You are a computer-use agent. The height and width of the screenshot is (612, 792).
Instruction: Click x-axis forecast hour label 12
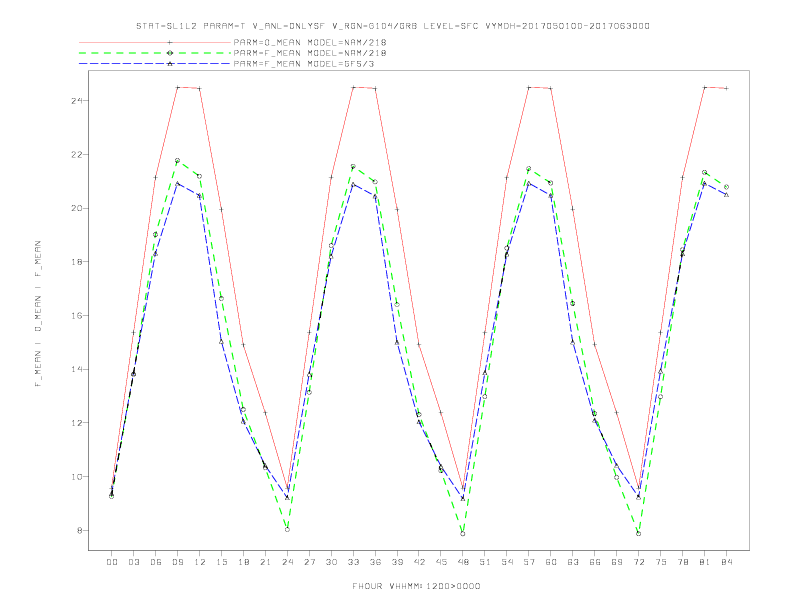pyautogui.click(x=200, y=562)
